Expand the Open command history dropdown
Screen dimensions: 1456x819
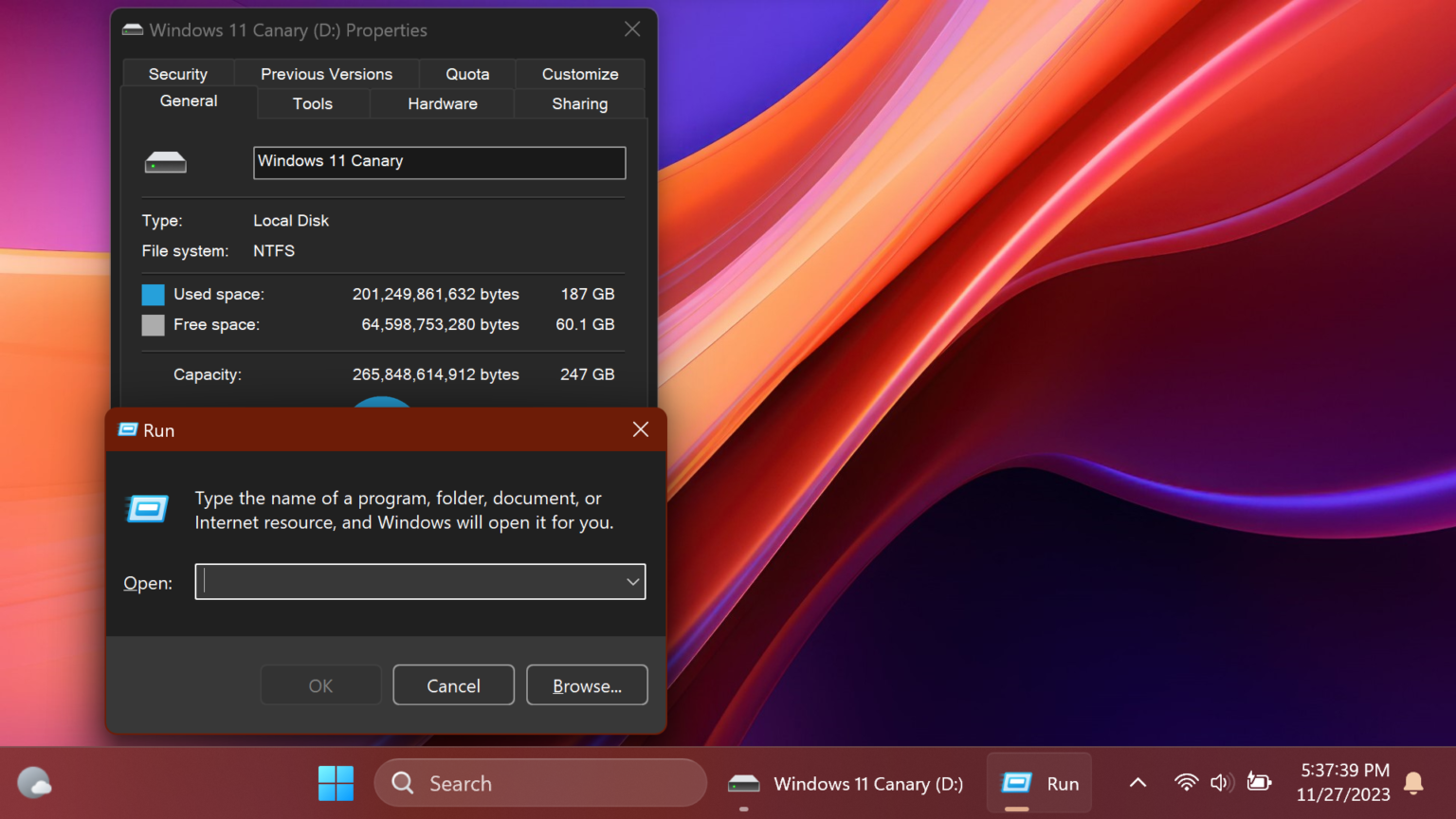pos(632,581)
